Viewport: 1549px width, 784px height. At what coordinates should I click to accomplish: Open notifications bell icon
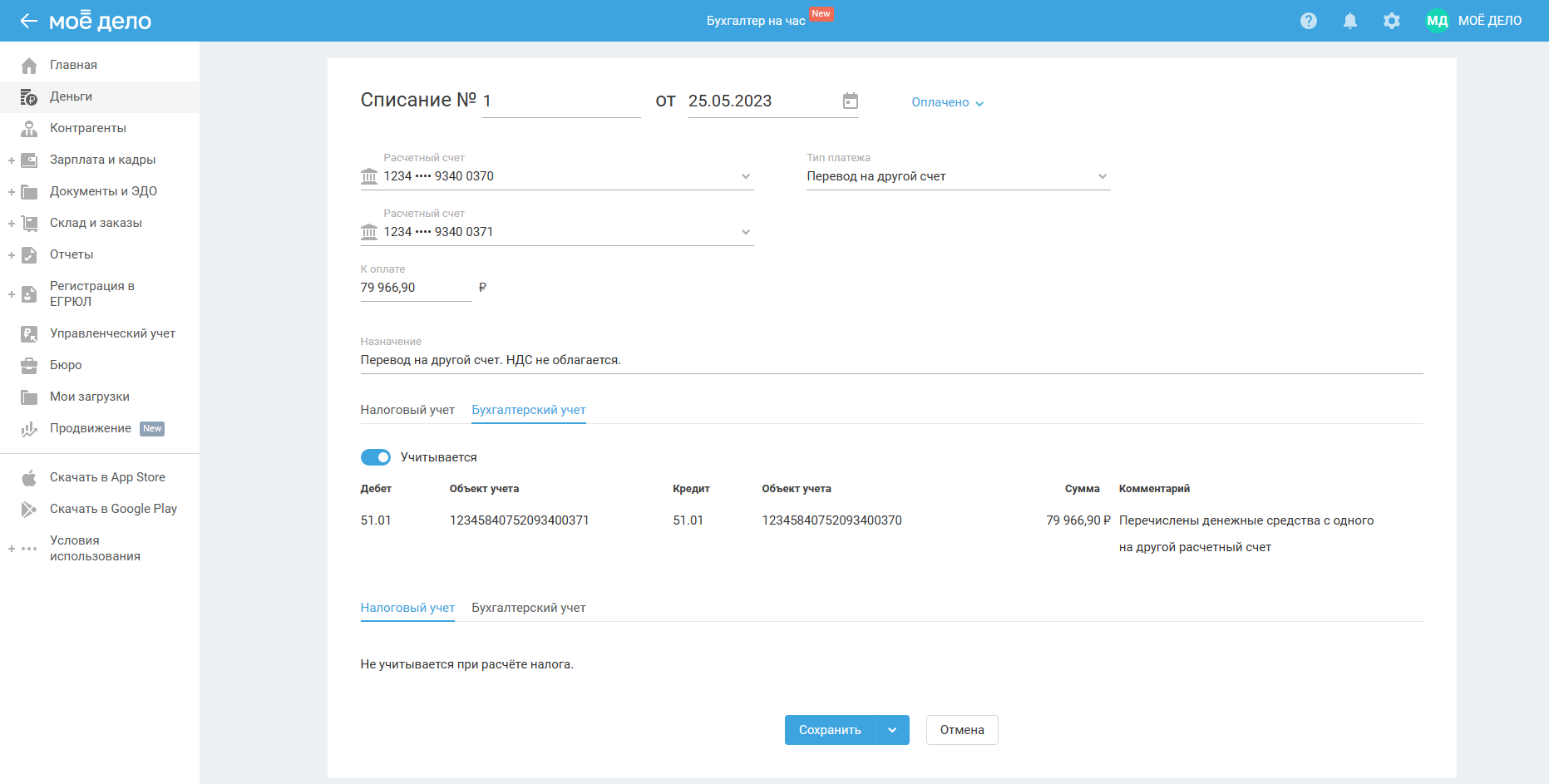[1349, 21]
